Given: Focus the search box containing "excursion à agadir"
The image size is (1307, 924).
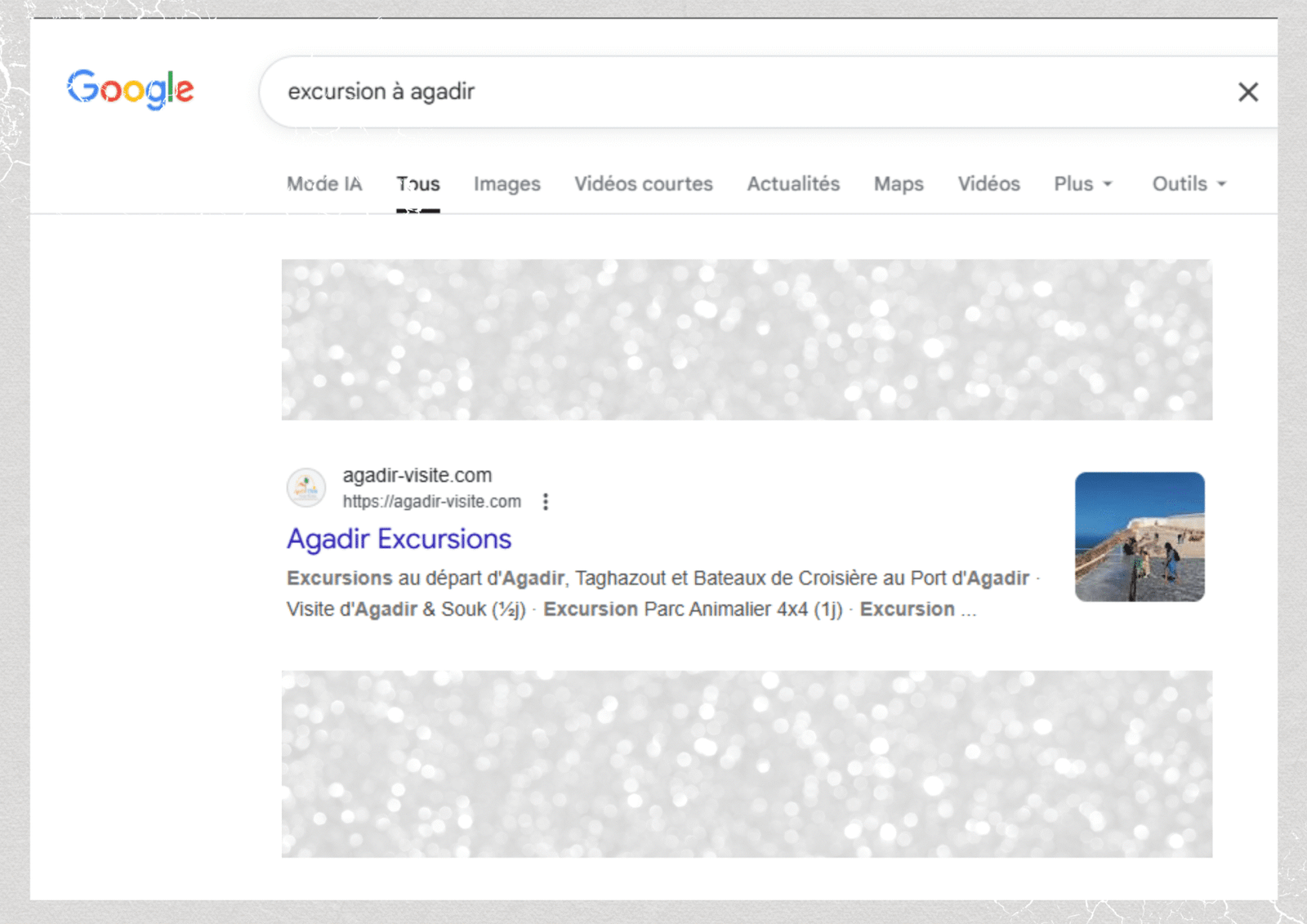Looking at the screenshot, I should [x=735, y=92].
